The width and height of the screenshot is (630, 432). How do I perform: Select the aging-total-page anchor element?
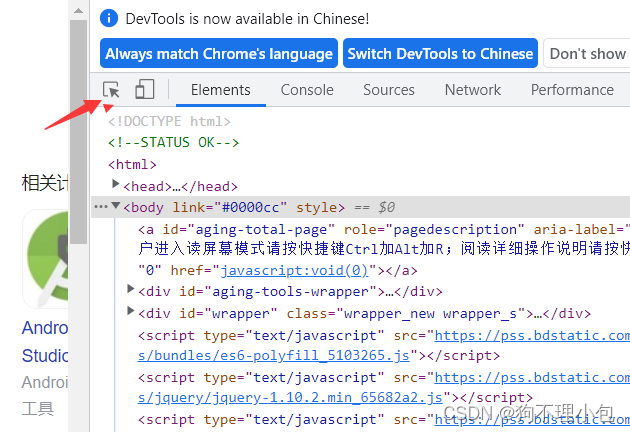click(x=384, y=250)
